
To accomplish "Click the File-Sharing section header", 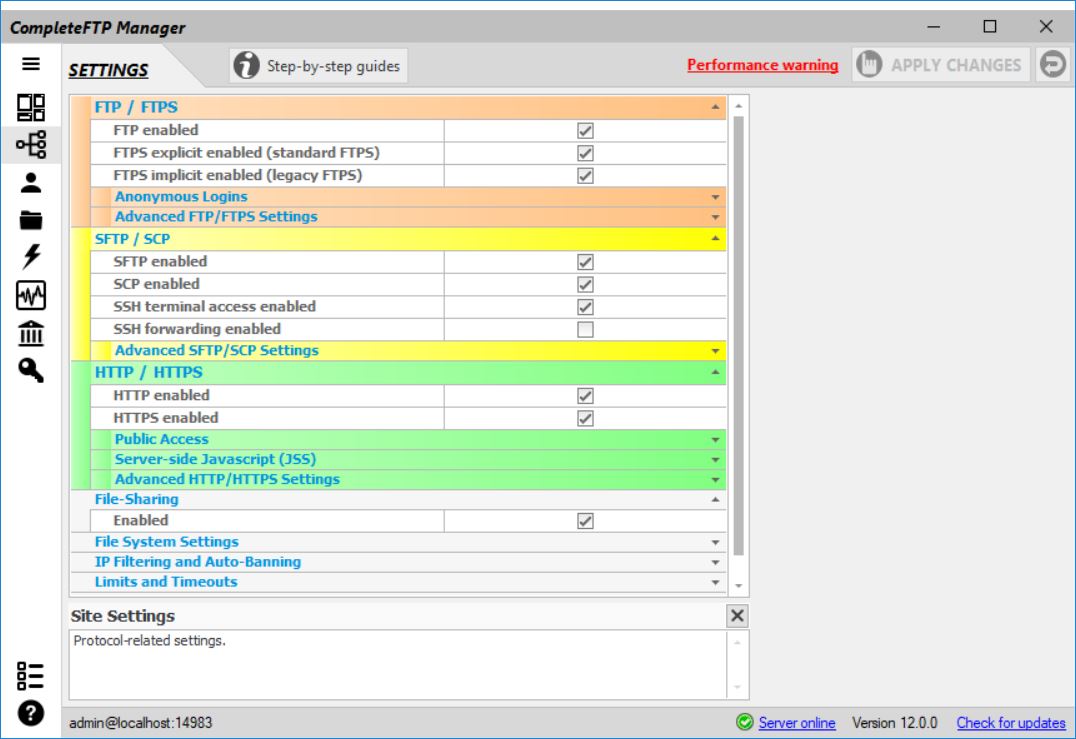I will coord(399,500).
